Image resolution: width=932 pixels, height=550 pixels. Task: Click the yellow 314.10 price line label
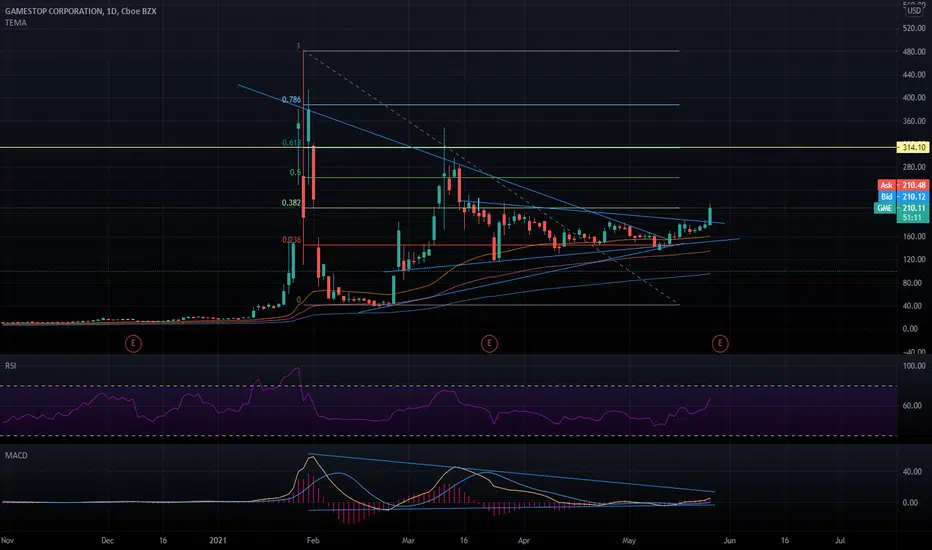pyautogui.click(x=913, y=147)
